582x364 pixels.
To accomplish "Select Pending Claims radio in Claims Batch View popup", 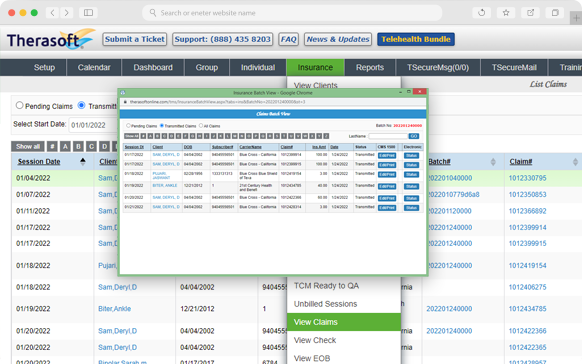I will pos(128,126).
